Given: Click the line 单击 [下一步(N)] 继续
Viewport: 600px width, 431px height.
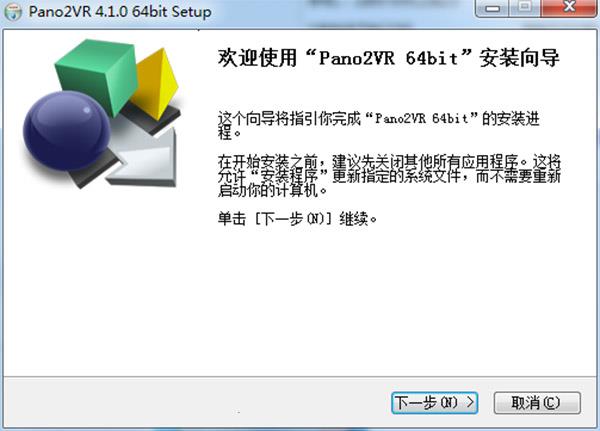Looking at the screenshot, I should 298,219.
